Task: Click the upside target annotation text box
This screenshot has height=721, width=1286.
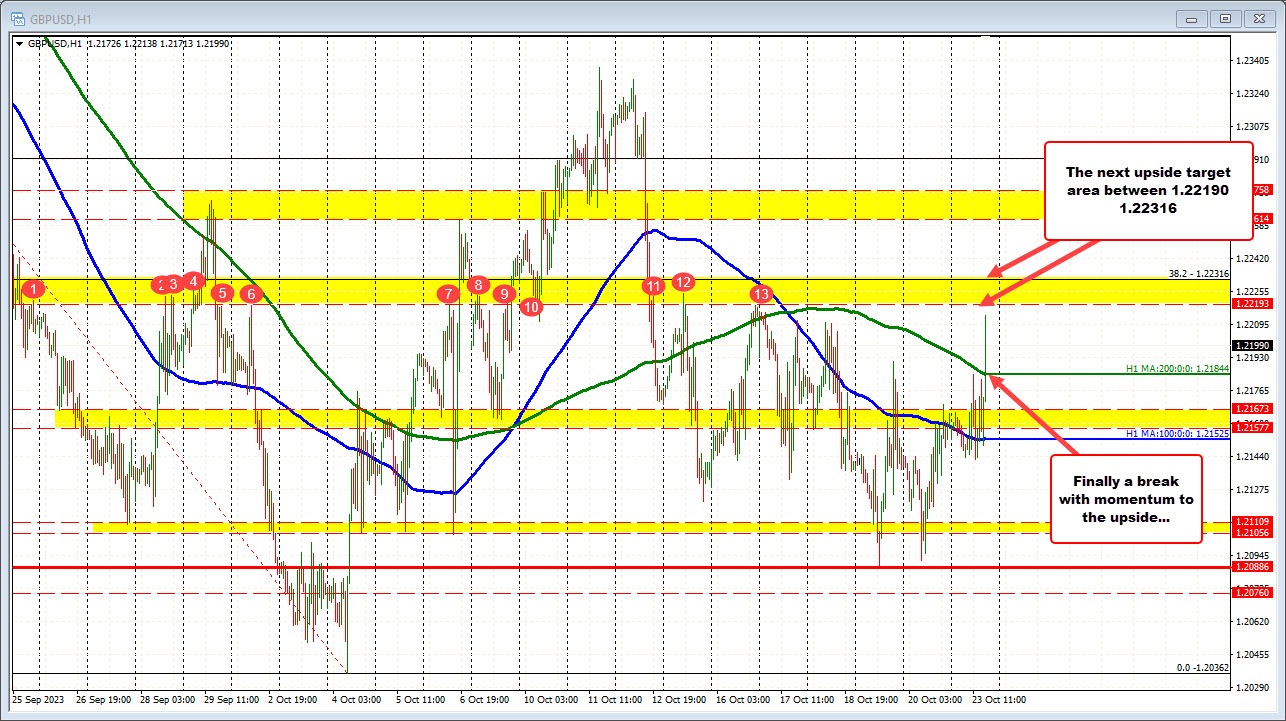Action: (1148, 191)
